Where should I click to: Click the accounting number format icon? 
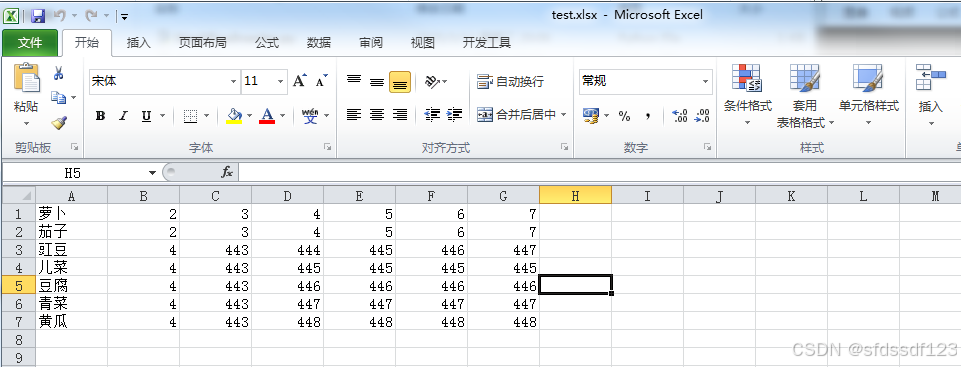[591, 116]
